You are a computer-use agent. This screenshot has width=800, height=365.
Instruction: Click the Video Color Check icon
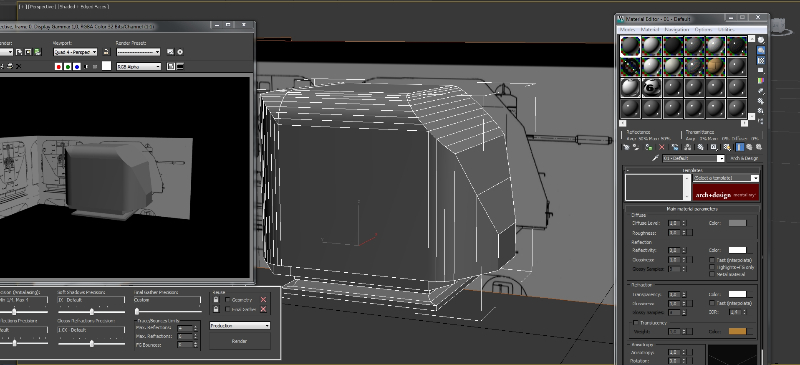761,81
